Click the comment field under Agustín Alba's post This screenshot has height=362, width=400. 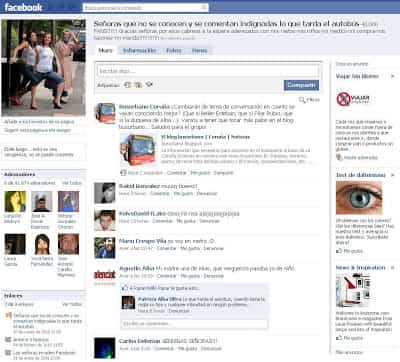(x=194, y=323)
